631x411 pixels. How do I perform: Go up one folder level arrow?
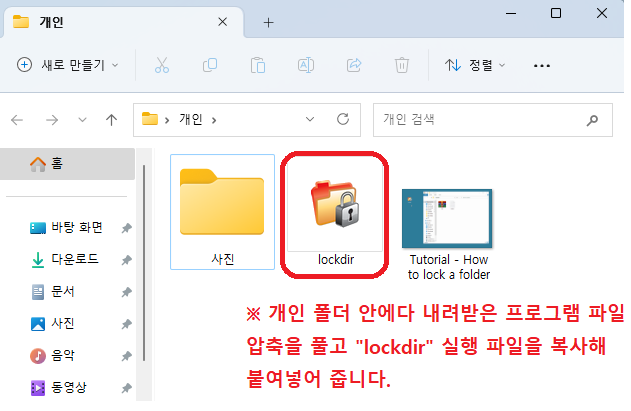click(x=111, y=120)
